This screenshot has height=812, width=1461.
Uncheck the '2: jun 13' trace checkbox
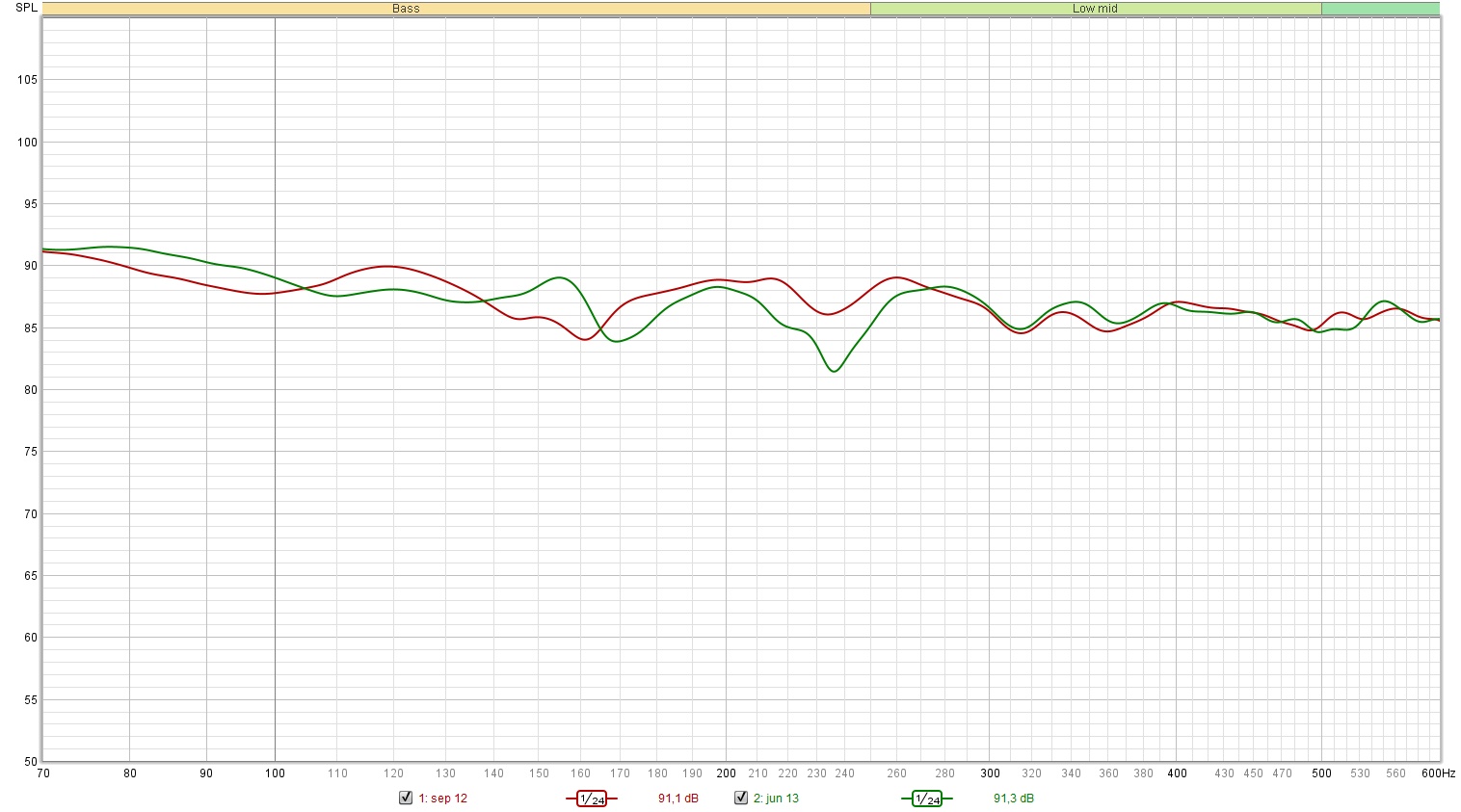click(741, 798)
